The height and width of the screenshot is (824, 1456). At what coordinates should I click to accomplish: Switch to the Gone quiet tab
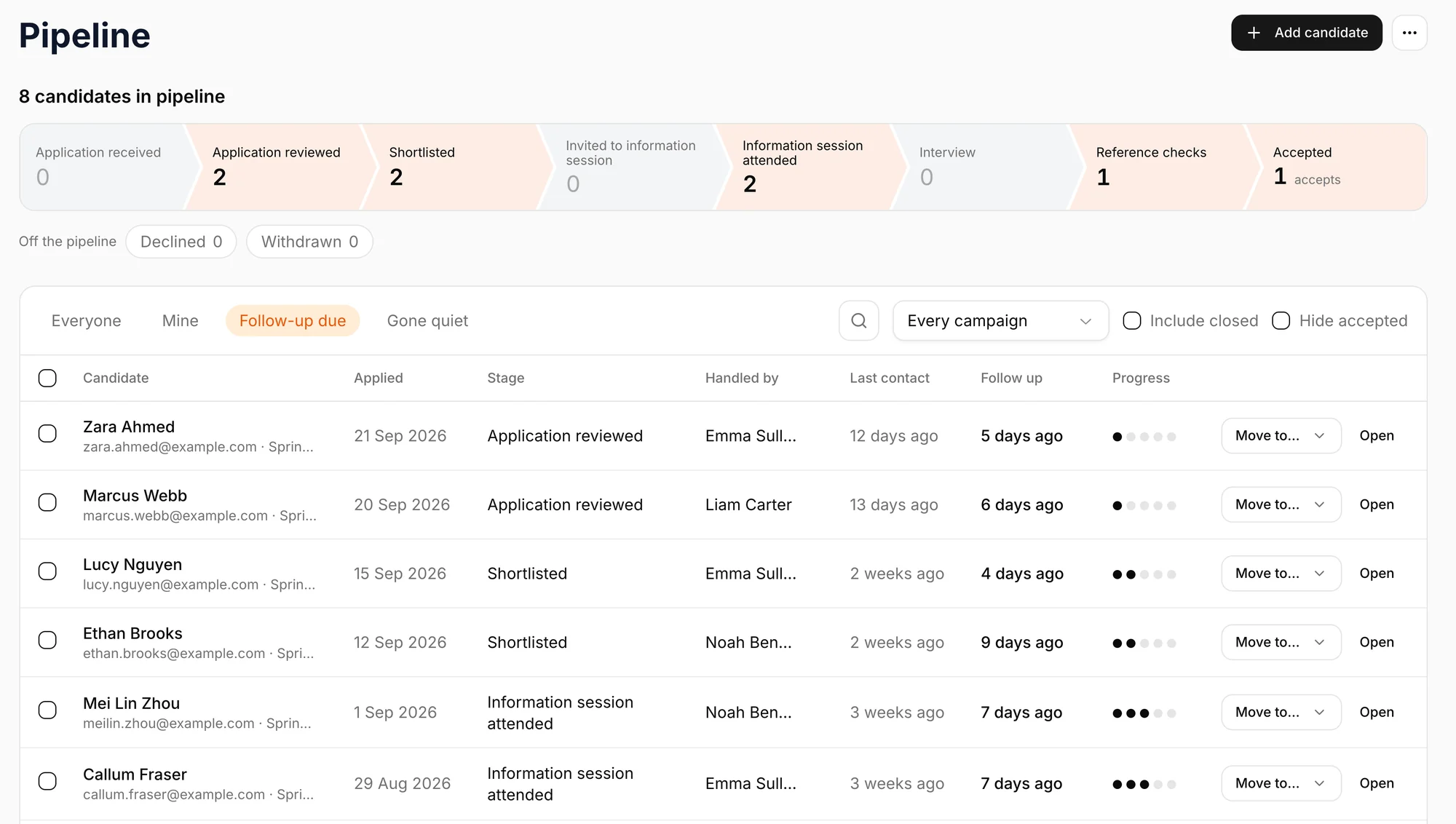(427, 321)
